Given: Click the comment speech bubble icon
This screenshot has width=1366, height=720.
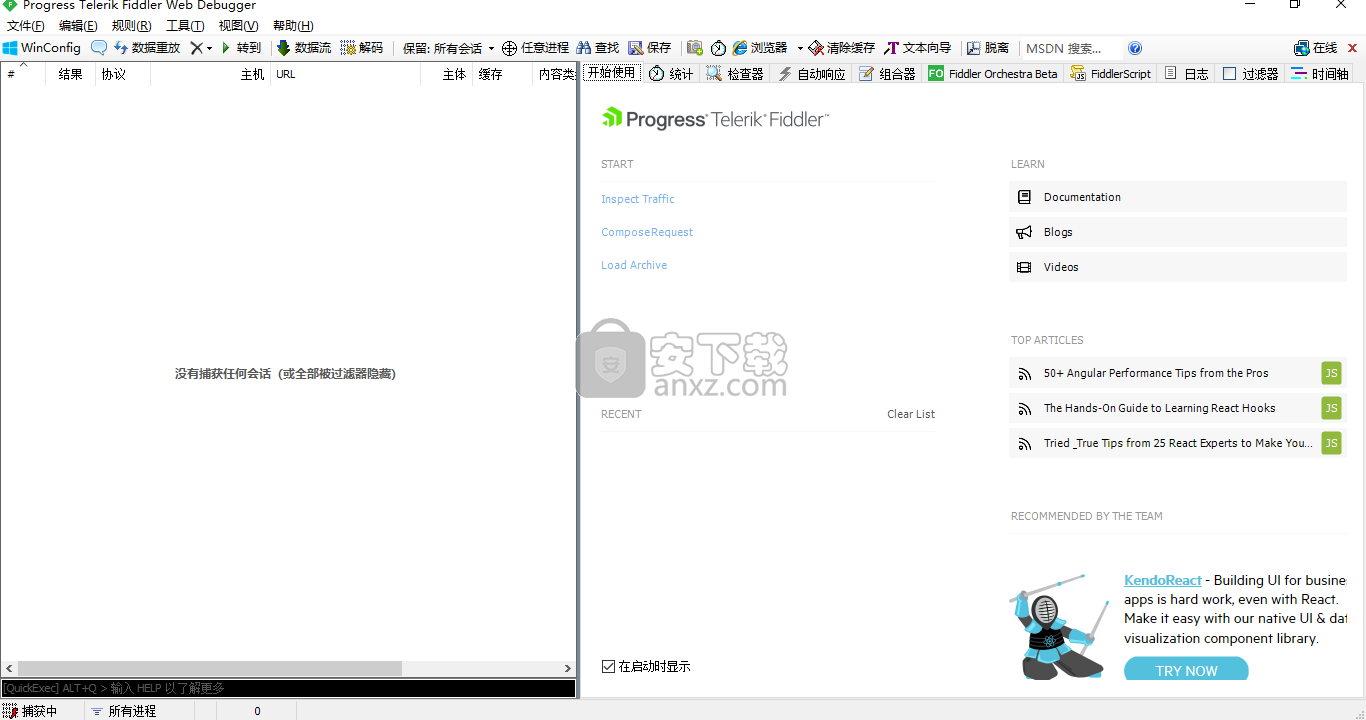Looking at the screenshot, I should point(99,48).
